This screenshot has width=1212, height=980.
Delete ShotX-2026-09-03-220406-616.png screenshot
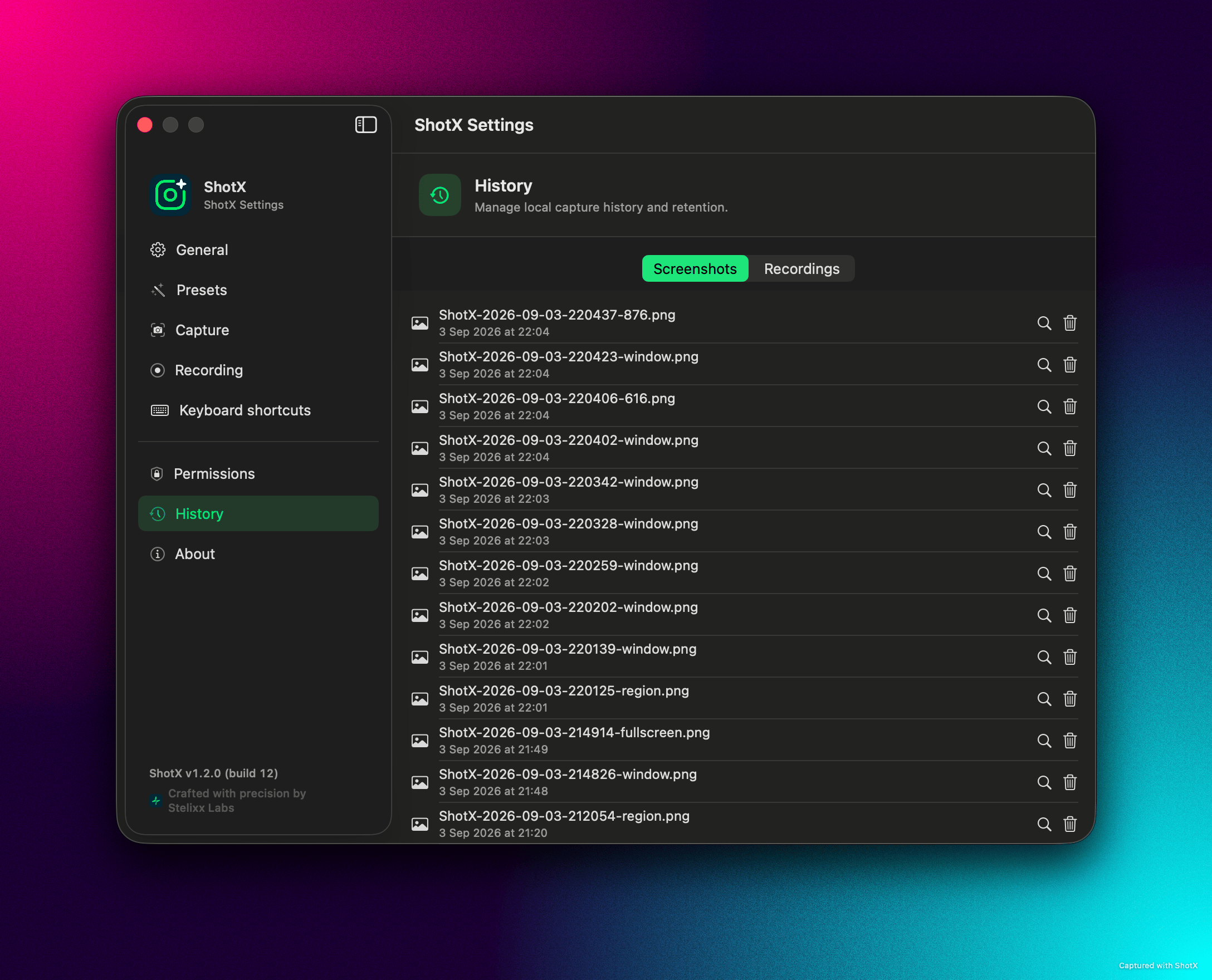point(1069,406)
